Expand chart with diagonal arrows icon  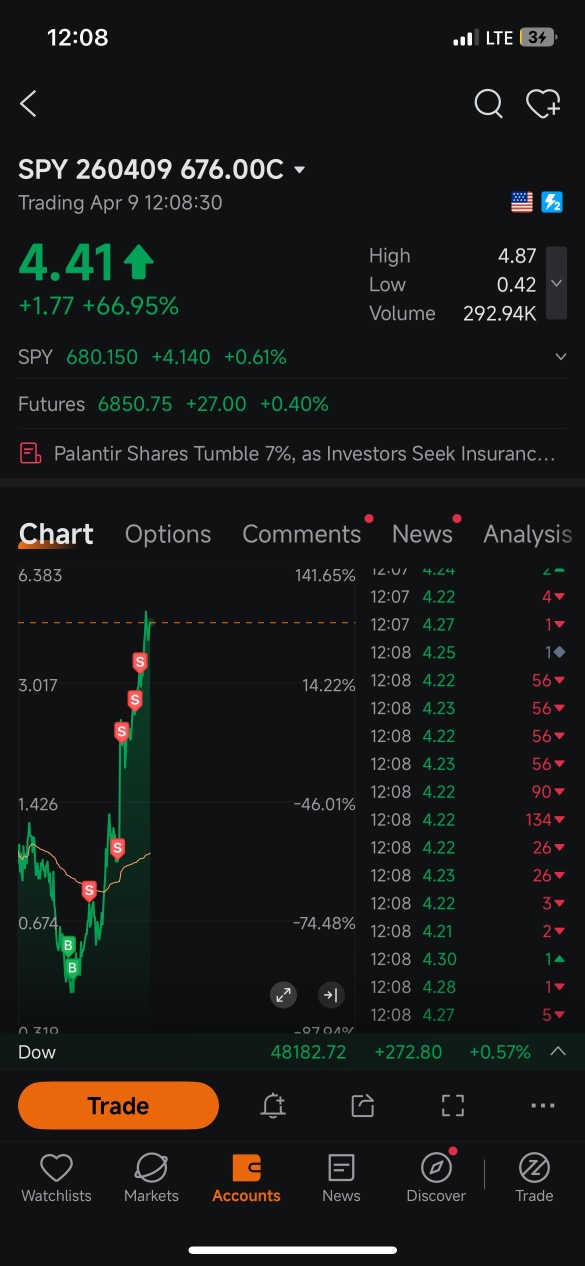[x=284, y=995]
